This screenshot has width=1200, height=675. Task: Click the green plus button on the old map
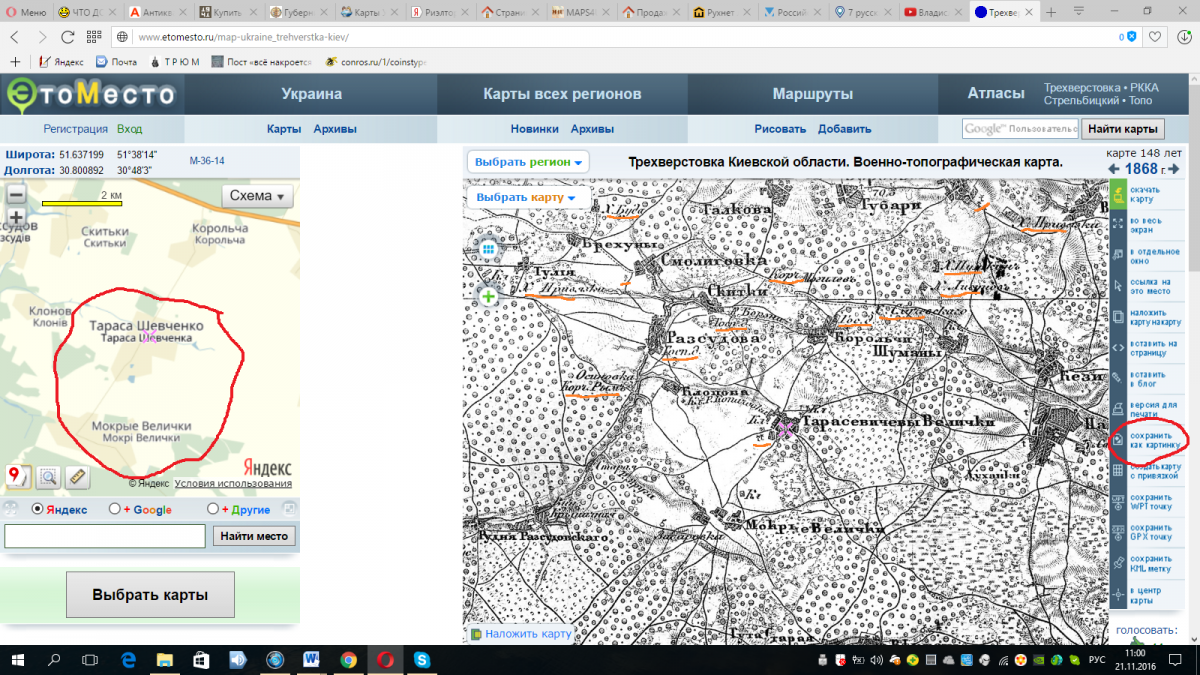(488, 296)
